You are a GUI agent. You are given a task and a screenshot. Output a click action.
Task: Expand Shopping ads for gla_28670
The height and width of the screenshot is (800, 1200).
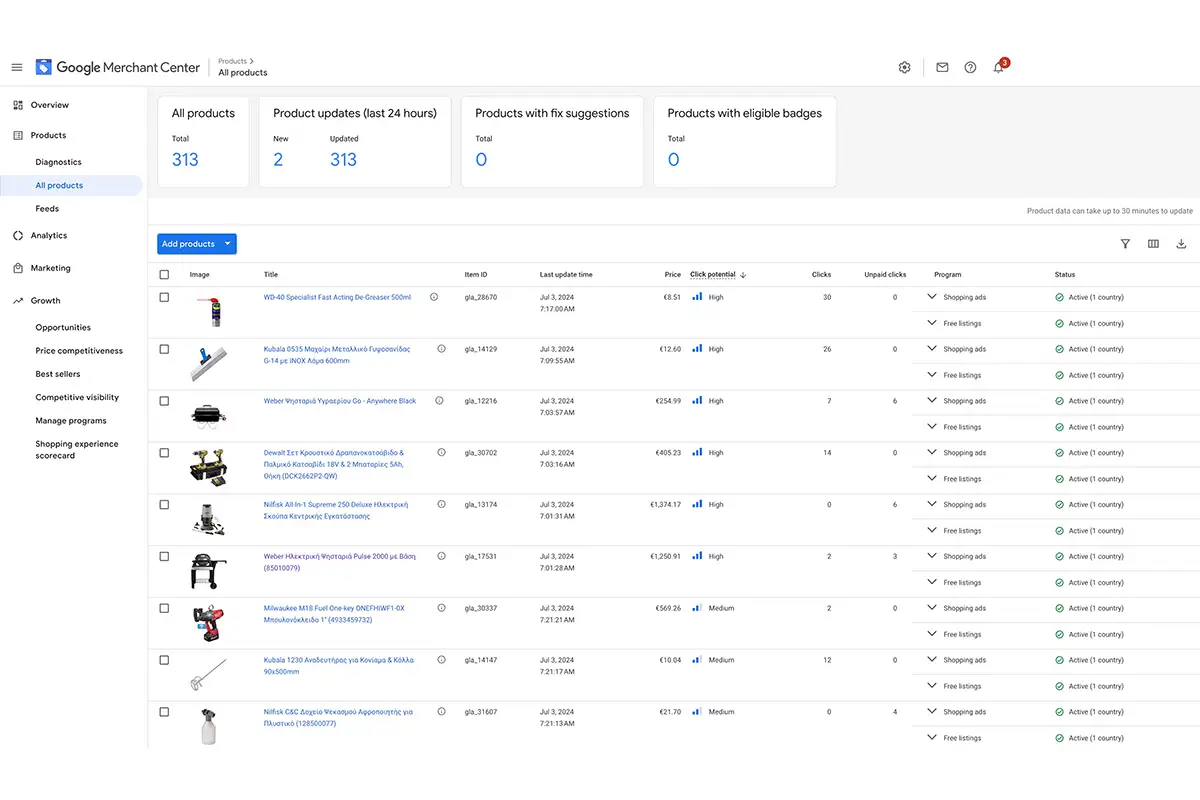tap(932, 297)
